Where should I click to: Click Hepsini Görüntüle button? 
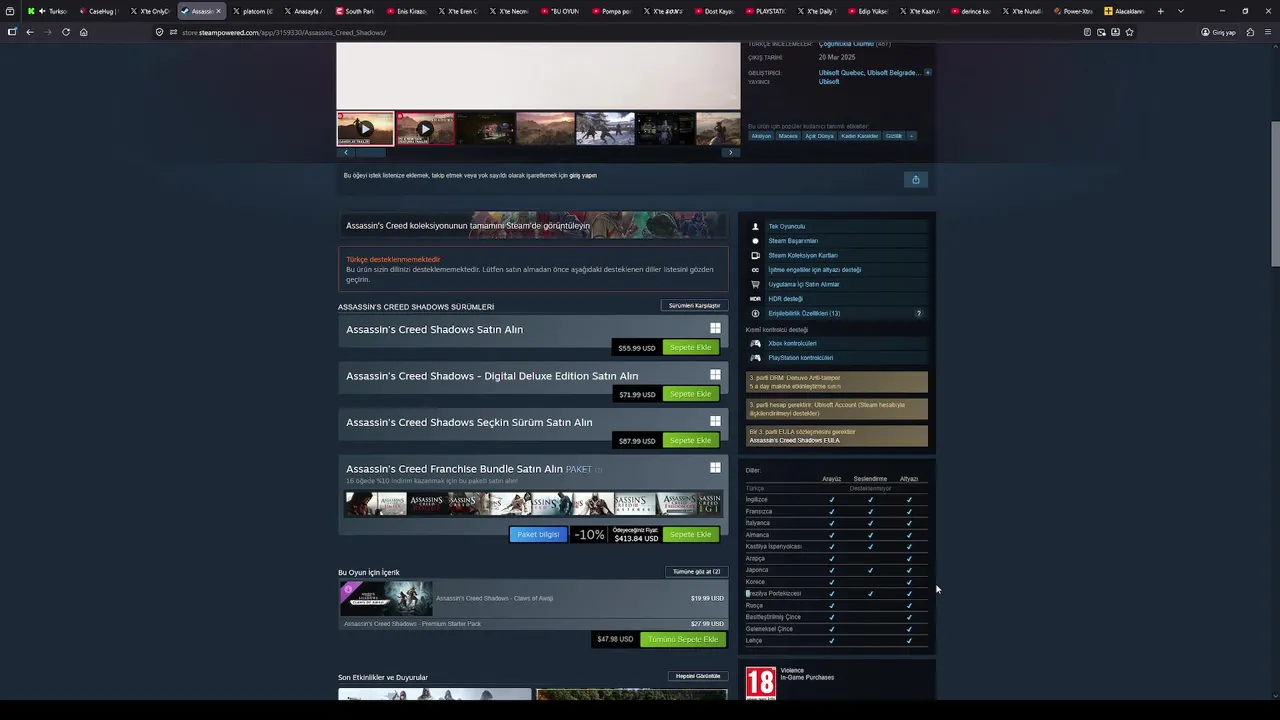pyautogui.click(x=698, y=676)
